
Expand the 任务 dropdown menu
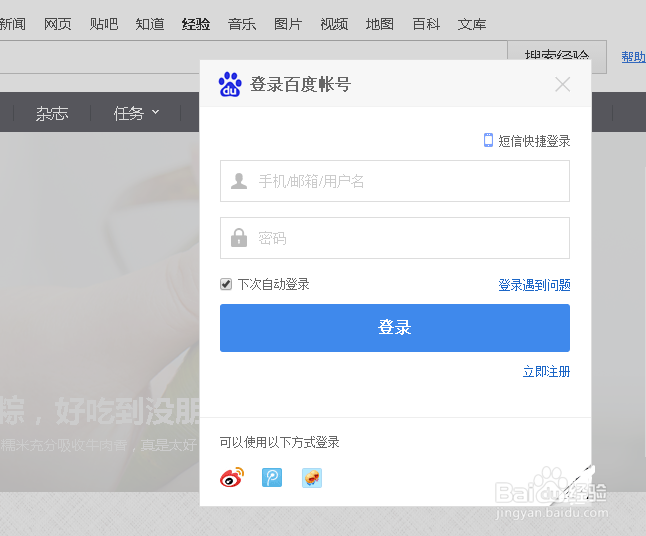click(x=136, y=113)
